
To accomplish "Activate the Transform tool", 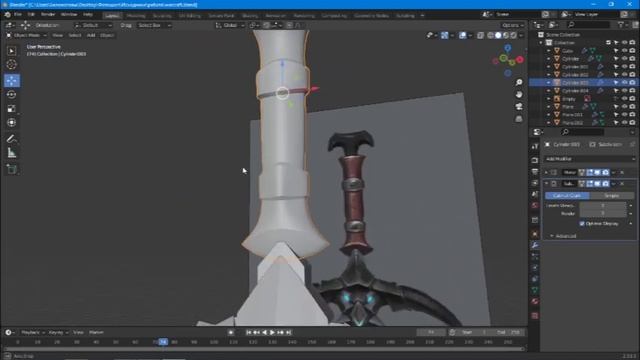I will tap(11, 122).
